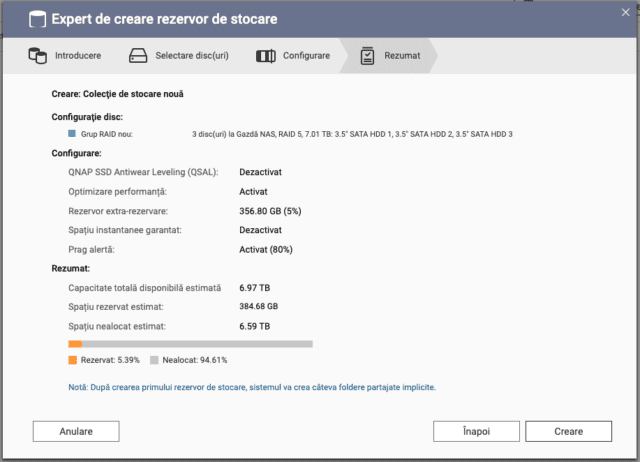The image size is (640, 462).
Task: Click the RAID 5 disk configuration text
Action: [350, 133]
